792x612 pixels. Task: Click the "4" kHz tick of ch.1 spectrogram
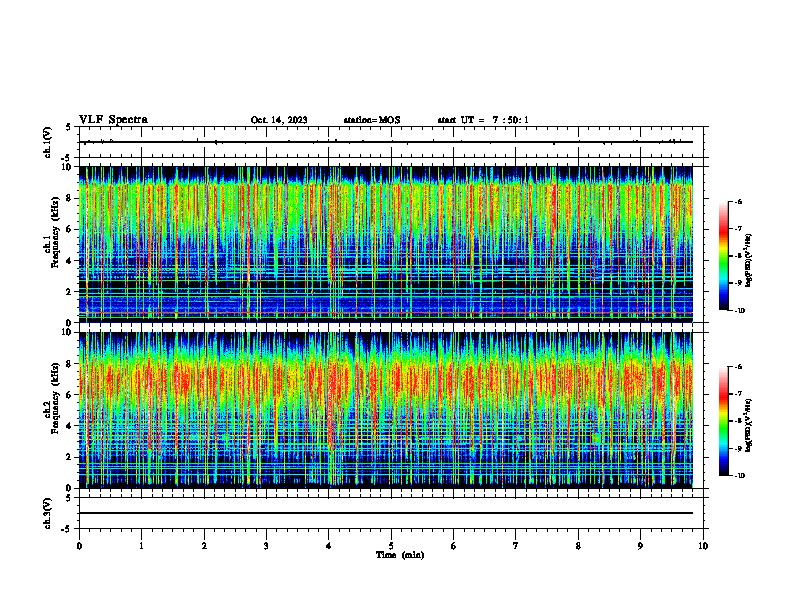click(x=70, y=261)
